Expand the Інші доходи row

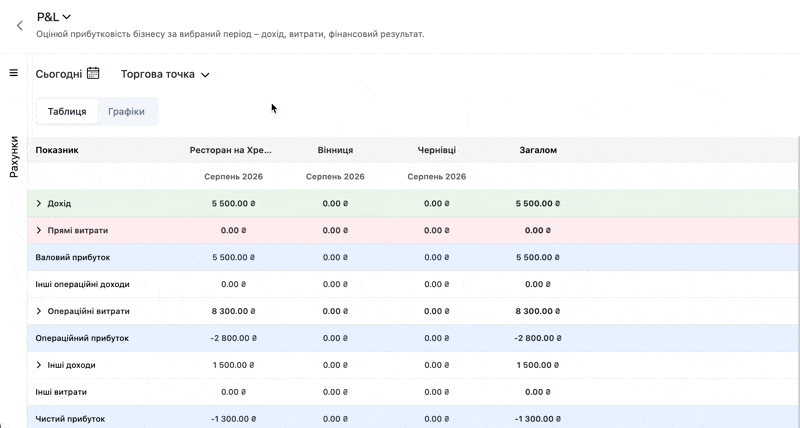(39, 365)
